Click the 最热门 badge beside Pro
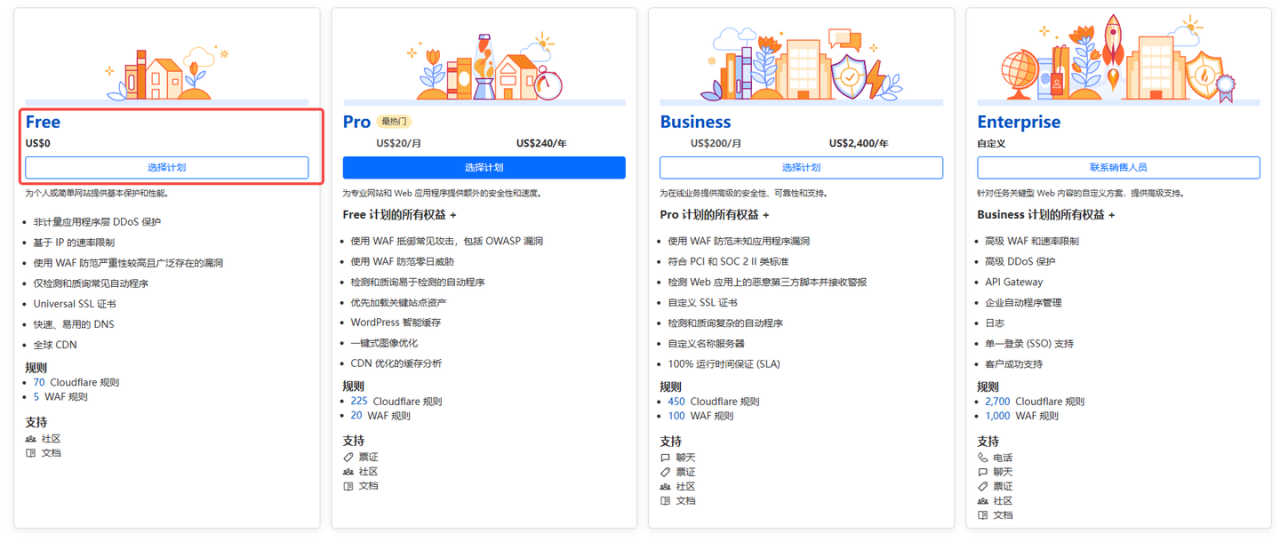This screenshot has width=1280, height=558. pos(394,122)
